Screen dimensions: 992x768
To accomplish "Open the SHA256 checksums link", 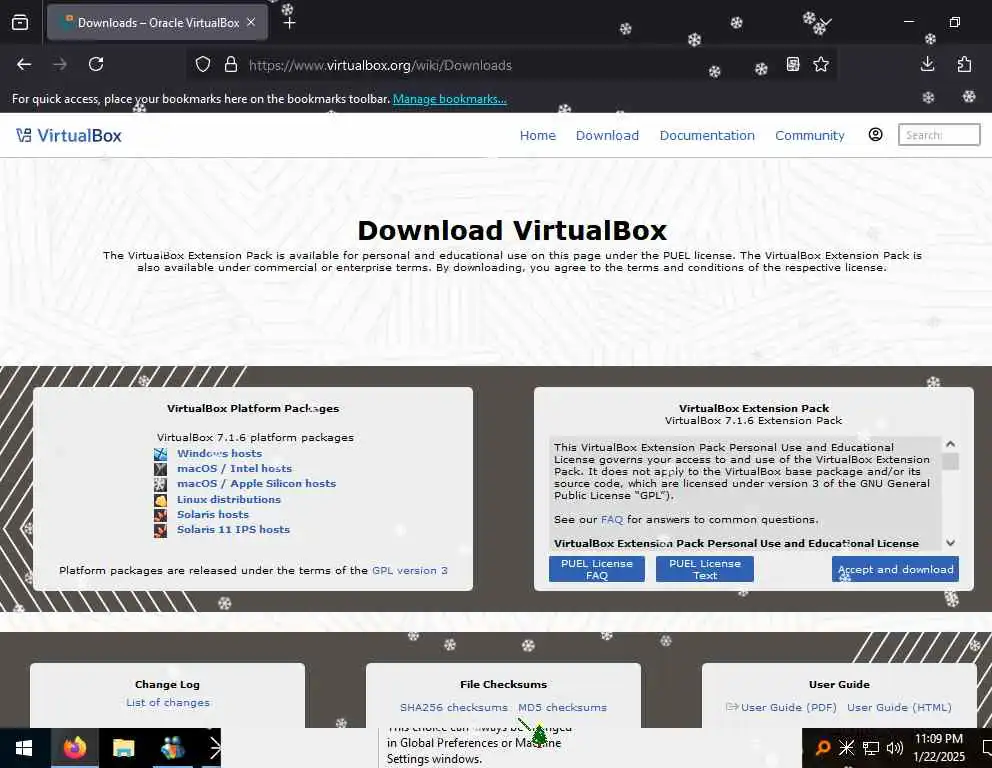I will 454,707.
